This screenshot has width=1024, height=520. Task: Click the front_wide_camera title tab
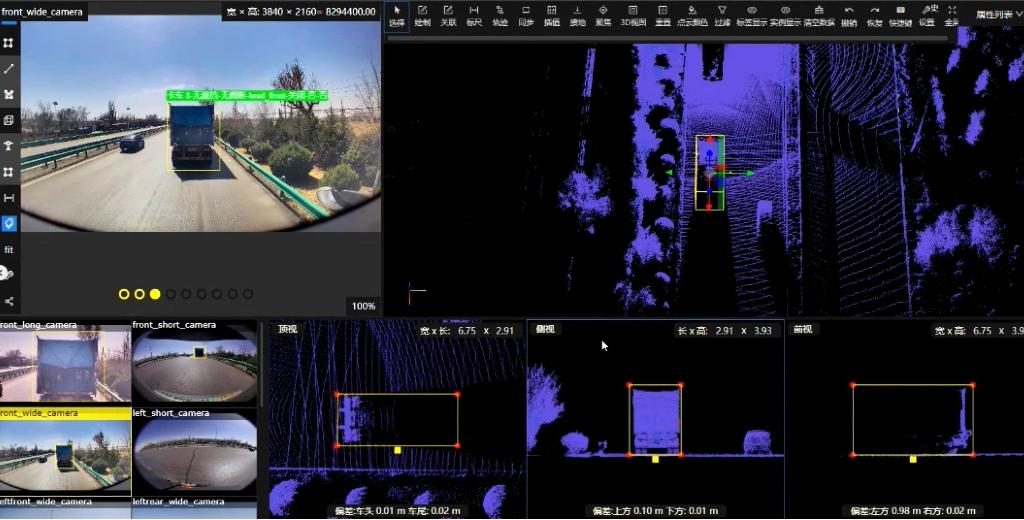42,11
